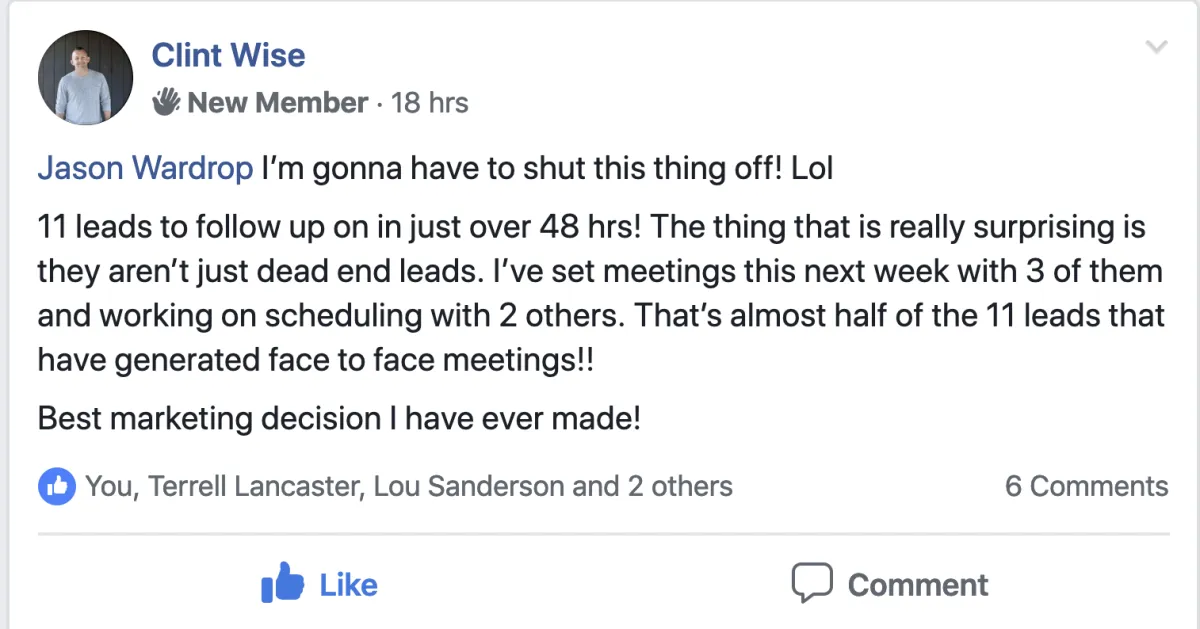
Task: Click the thumbs-up icon on the Like button
Action: [x=281, y=583]
